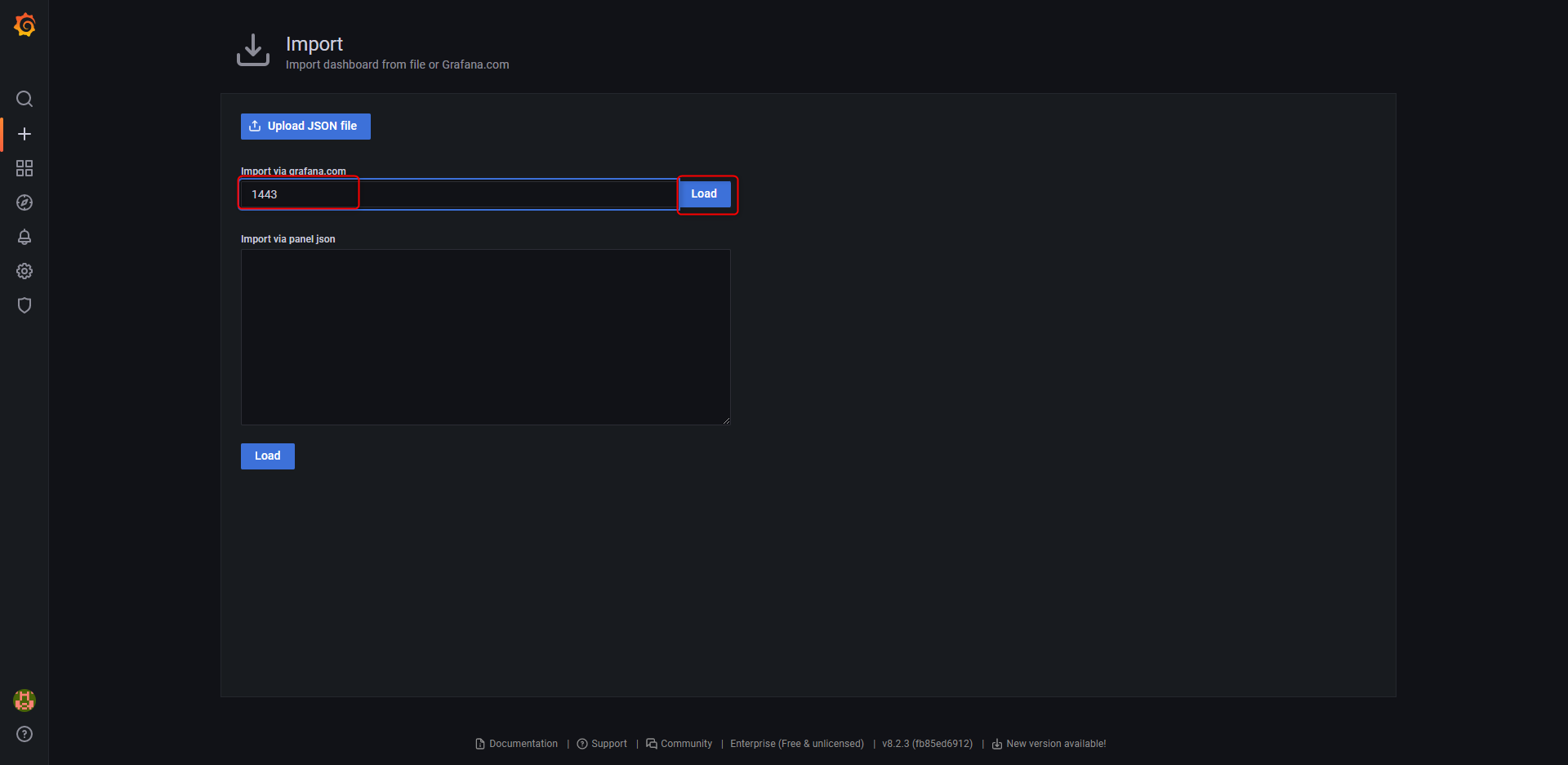
Task: Open the Search dashboards magnifier icon
Action: pos(24,99)
